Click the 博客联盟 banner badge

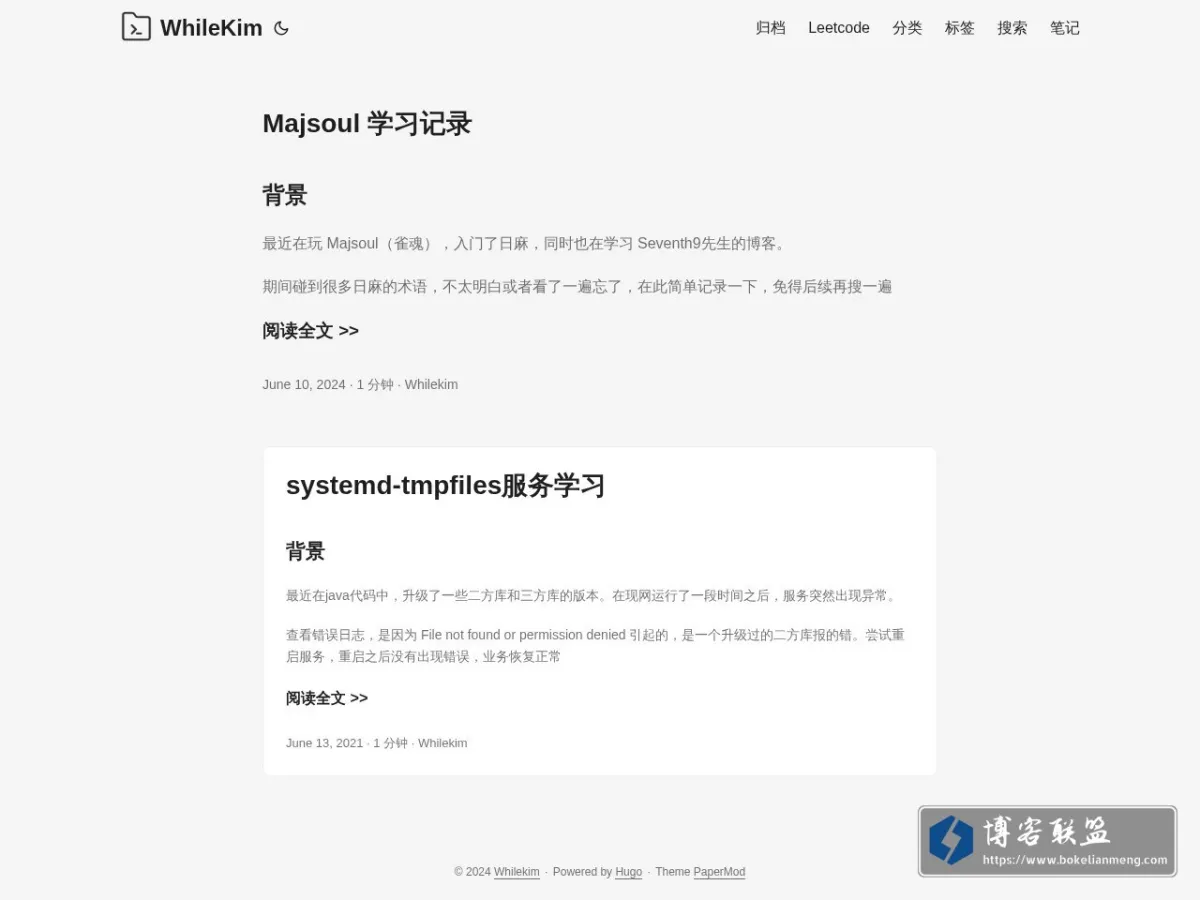pyautogui.click(x=1047, y=842)
